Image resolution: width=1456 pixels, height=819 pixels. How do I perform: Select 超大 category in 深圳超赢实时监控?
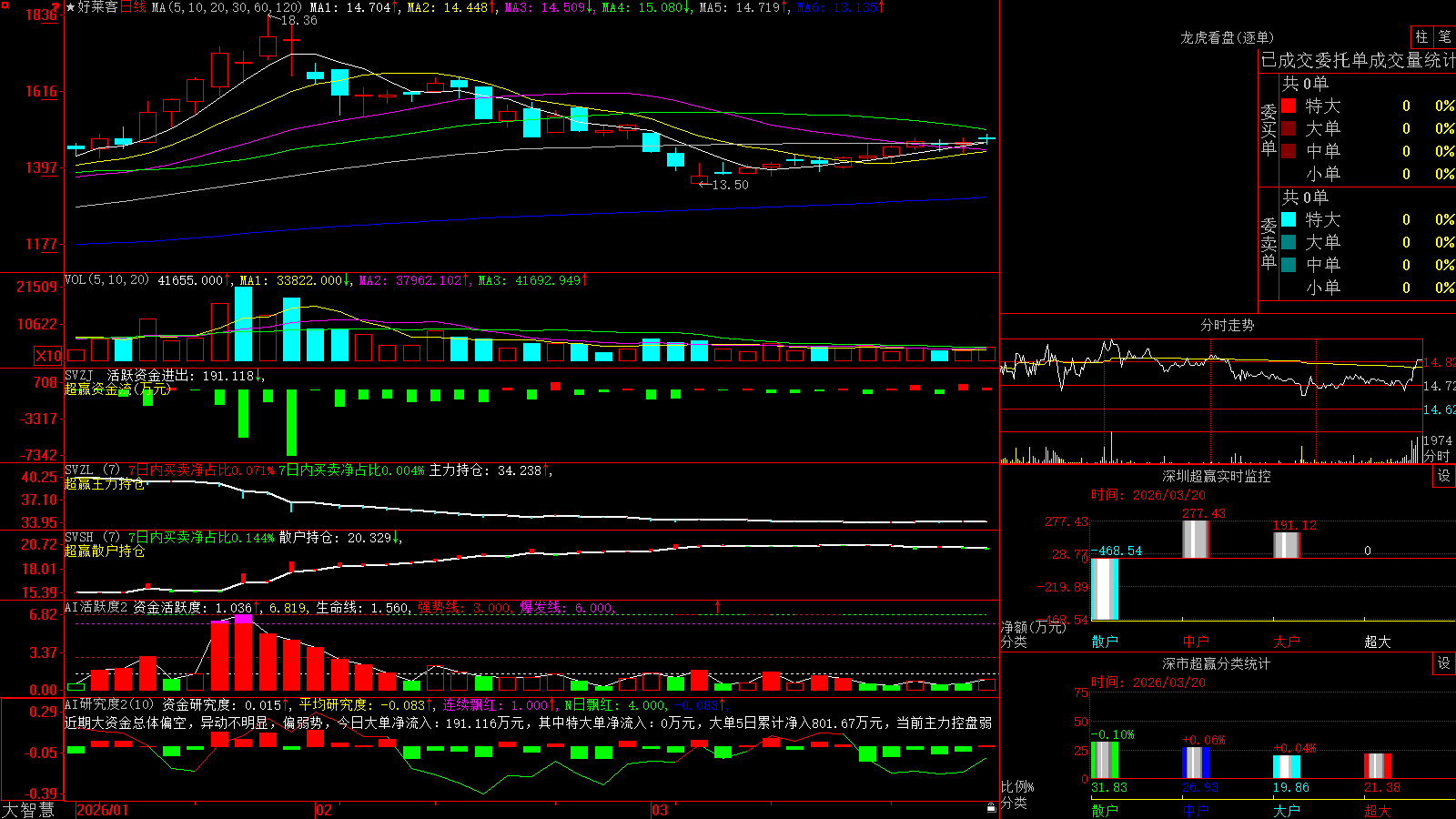(x=1378, y=642)
